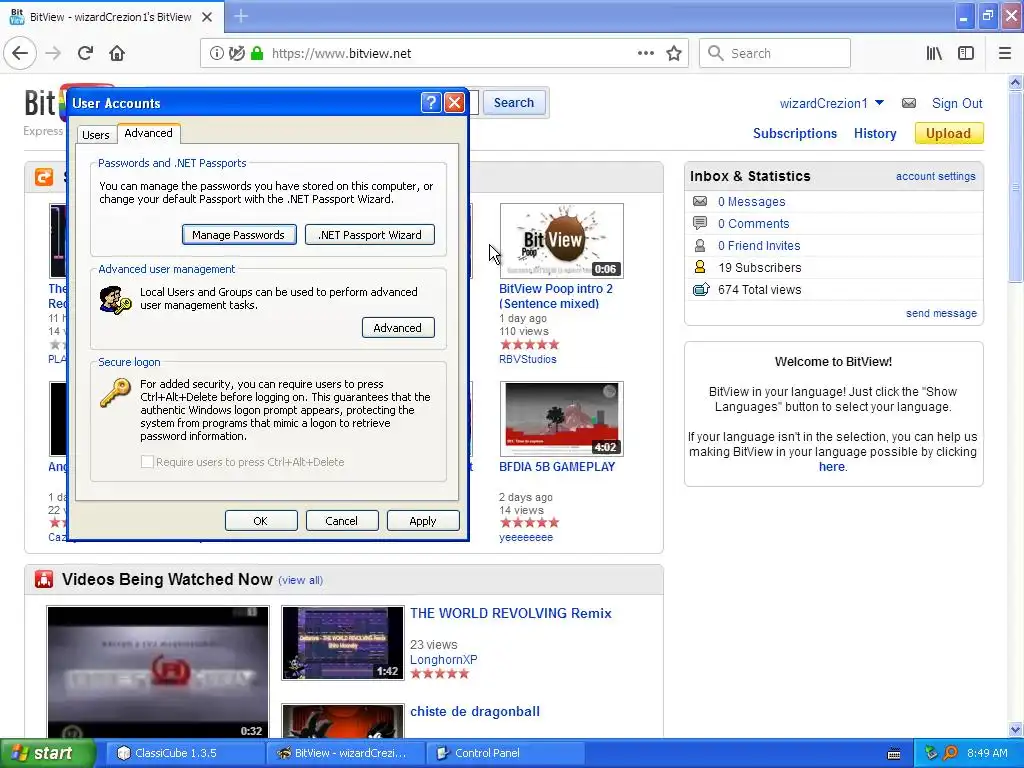The height and width of the screenshot is (768, 1024).
Task: Click the 0 Messages envelope icon
Action: pos(699,201)
